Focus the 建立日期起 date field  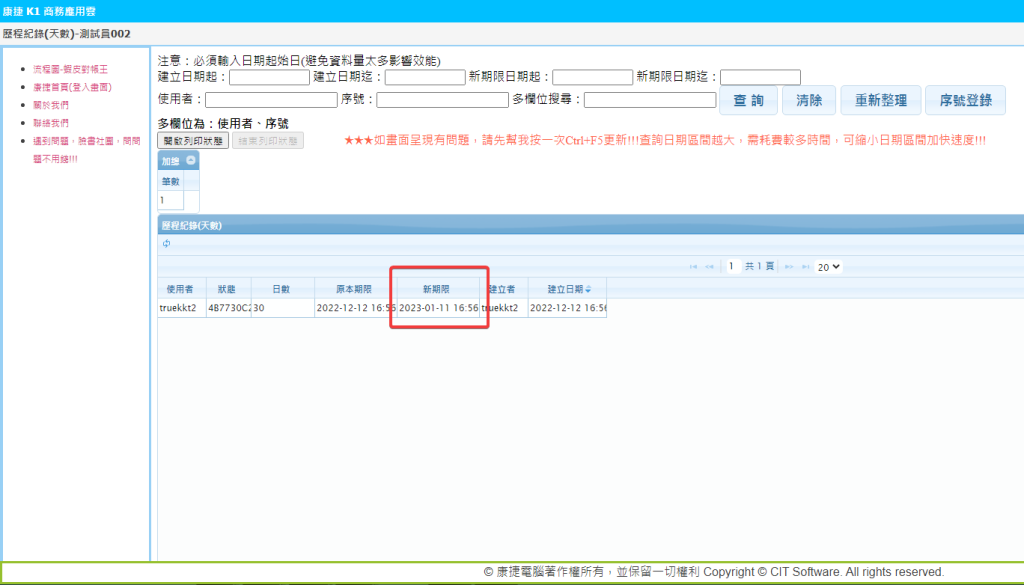[x=269, y=77]
